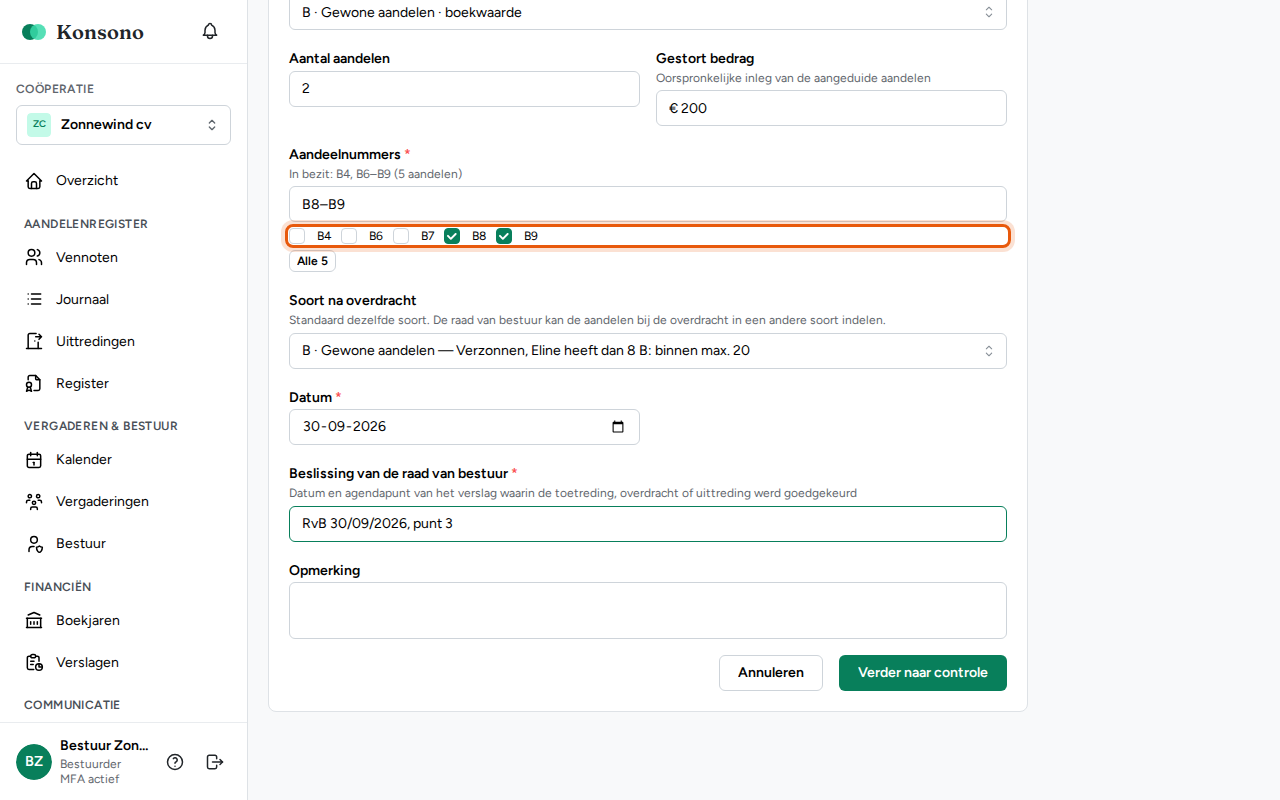Open the B · Gewone aandelen boekwaarde dropdown
The image size is (1280, 800).
click(648, 13)
